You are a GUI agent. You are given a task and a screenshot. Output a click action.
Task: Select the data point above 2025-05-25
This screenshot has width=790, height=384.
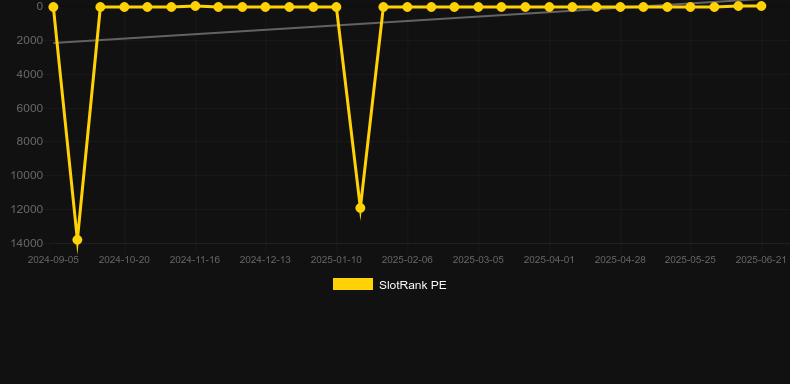pos(690,7)
